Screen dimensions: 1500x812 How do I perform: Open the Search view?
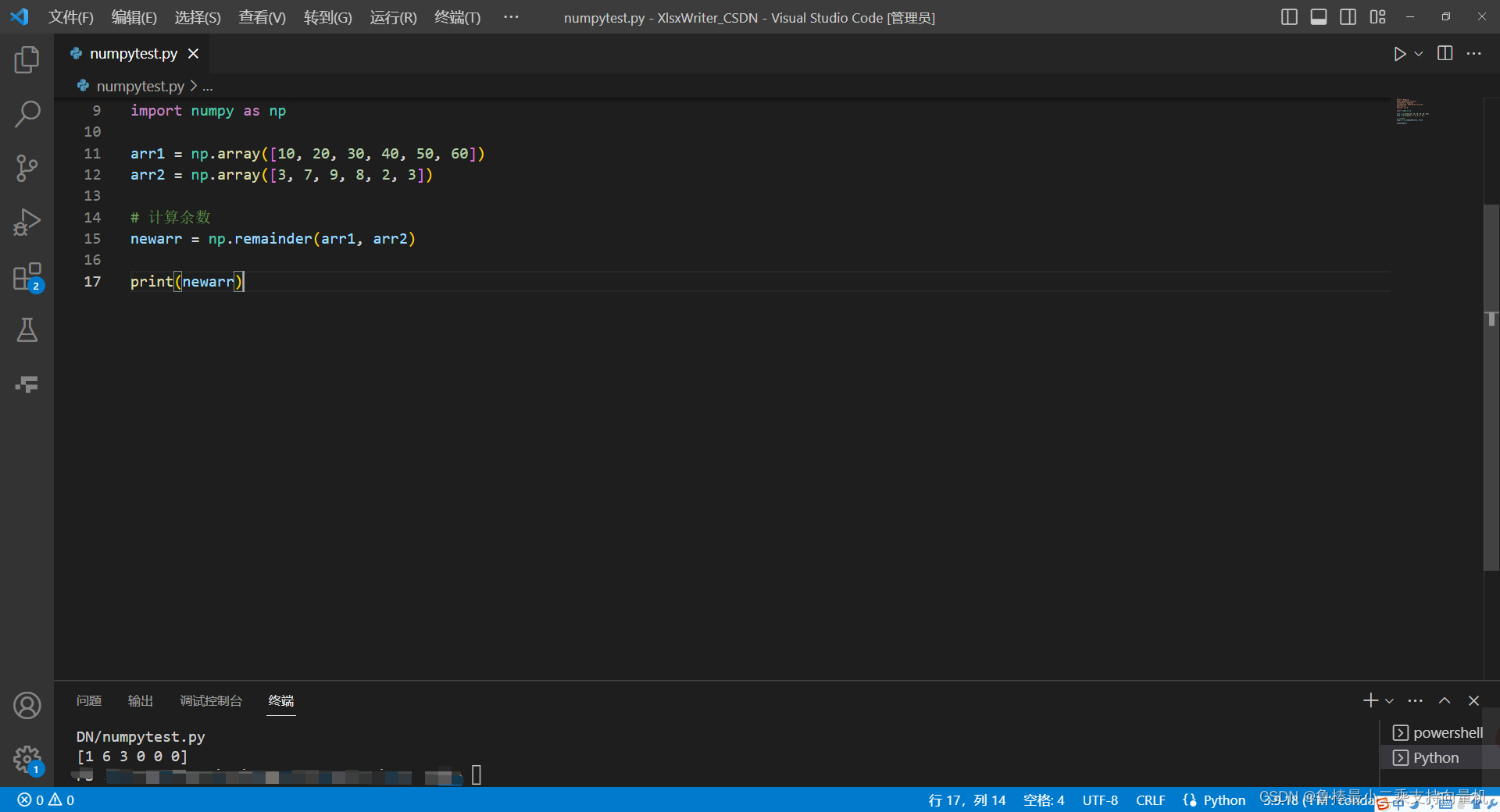(27, 114)
